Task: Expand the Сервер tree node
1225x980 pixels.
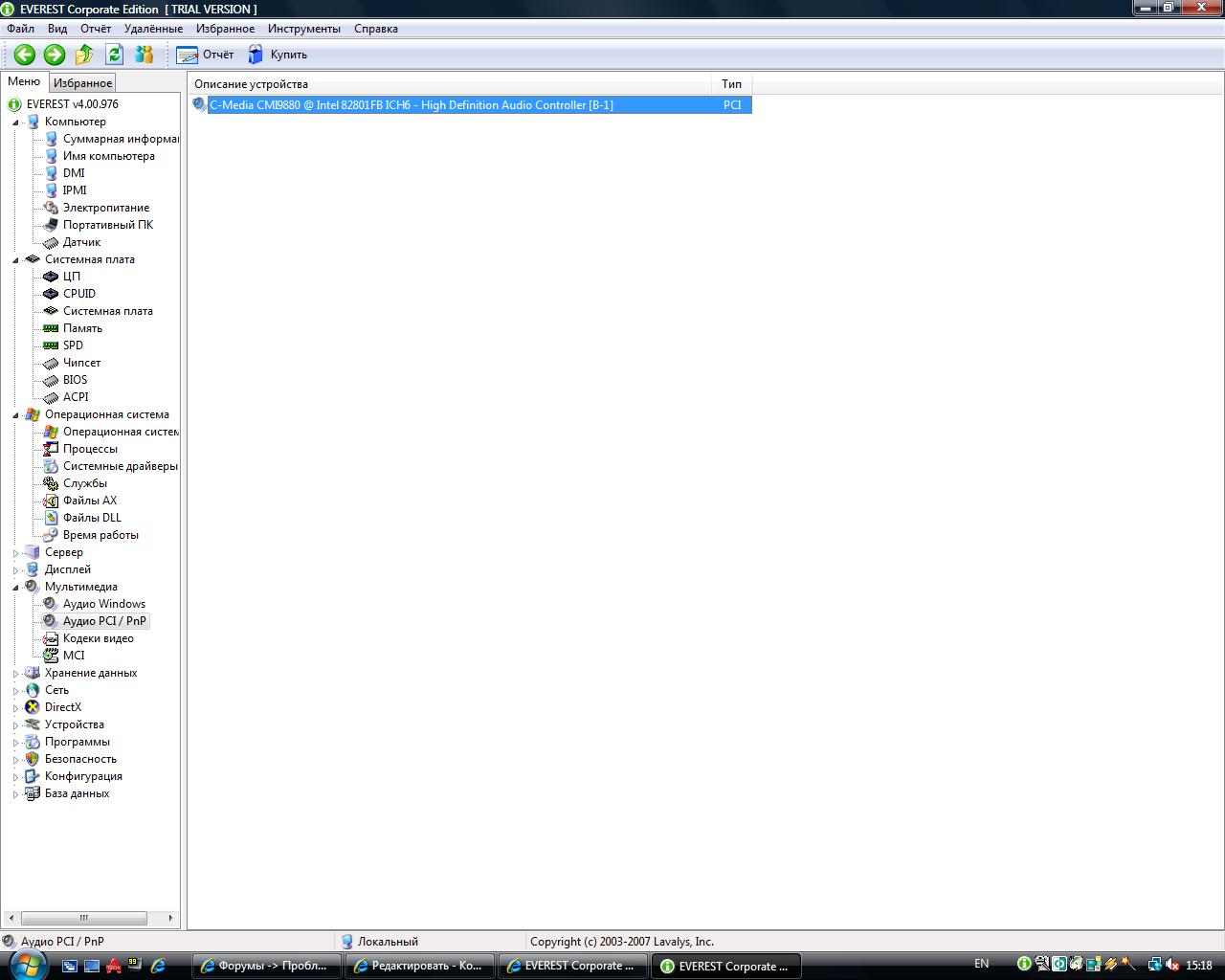Action: click(x=16, y=553)
